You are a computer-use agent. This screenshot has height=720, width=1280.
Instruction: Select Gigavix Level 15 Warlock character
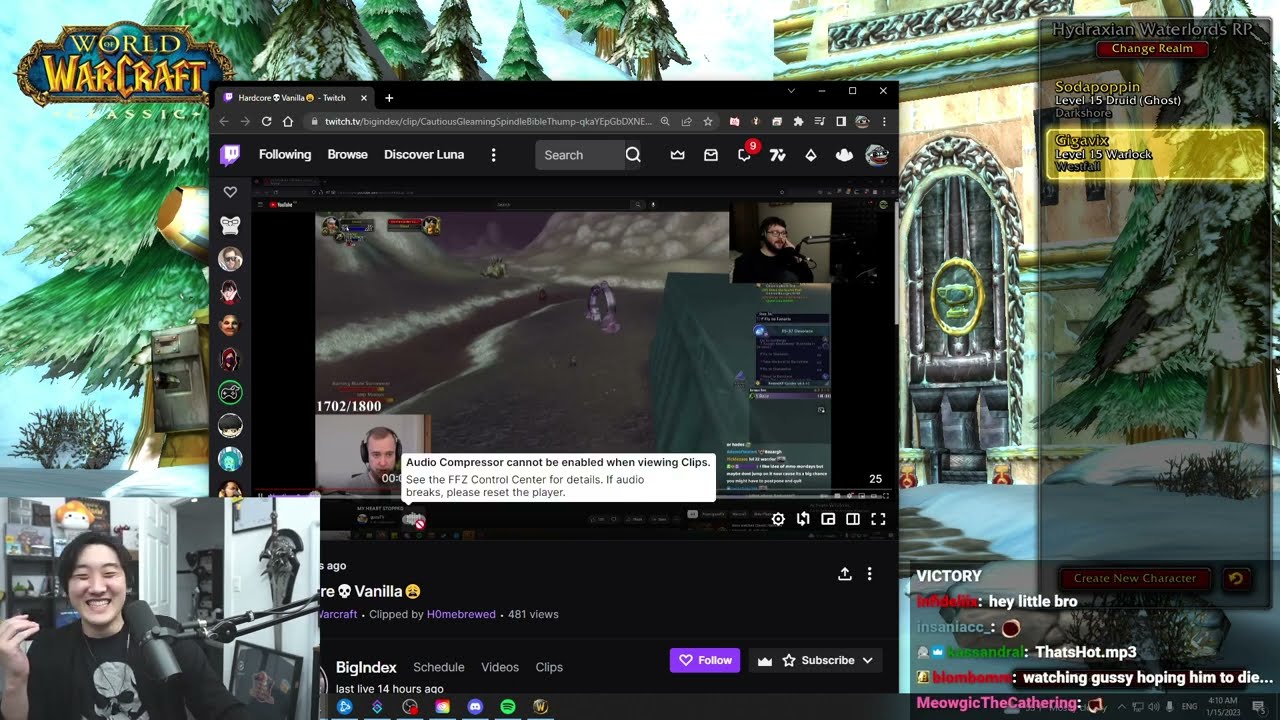(x=1153, y=153)
